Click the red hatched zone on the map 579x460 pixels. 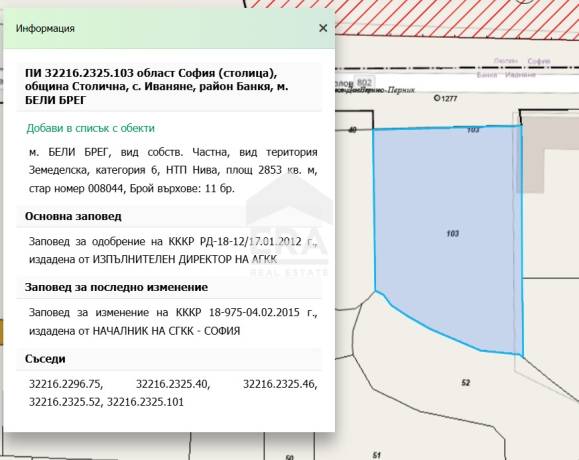[443, 17]
